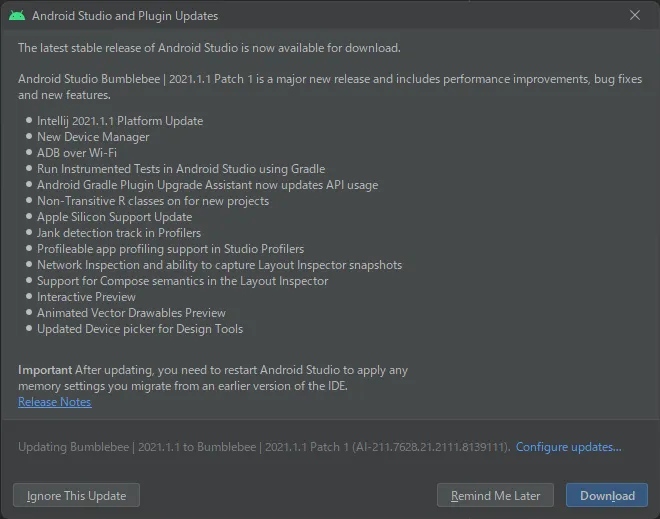Select the Jank detection track in Profilers line
This screenshot has width=660, height=519.
point(119,233)
